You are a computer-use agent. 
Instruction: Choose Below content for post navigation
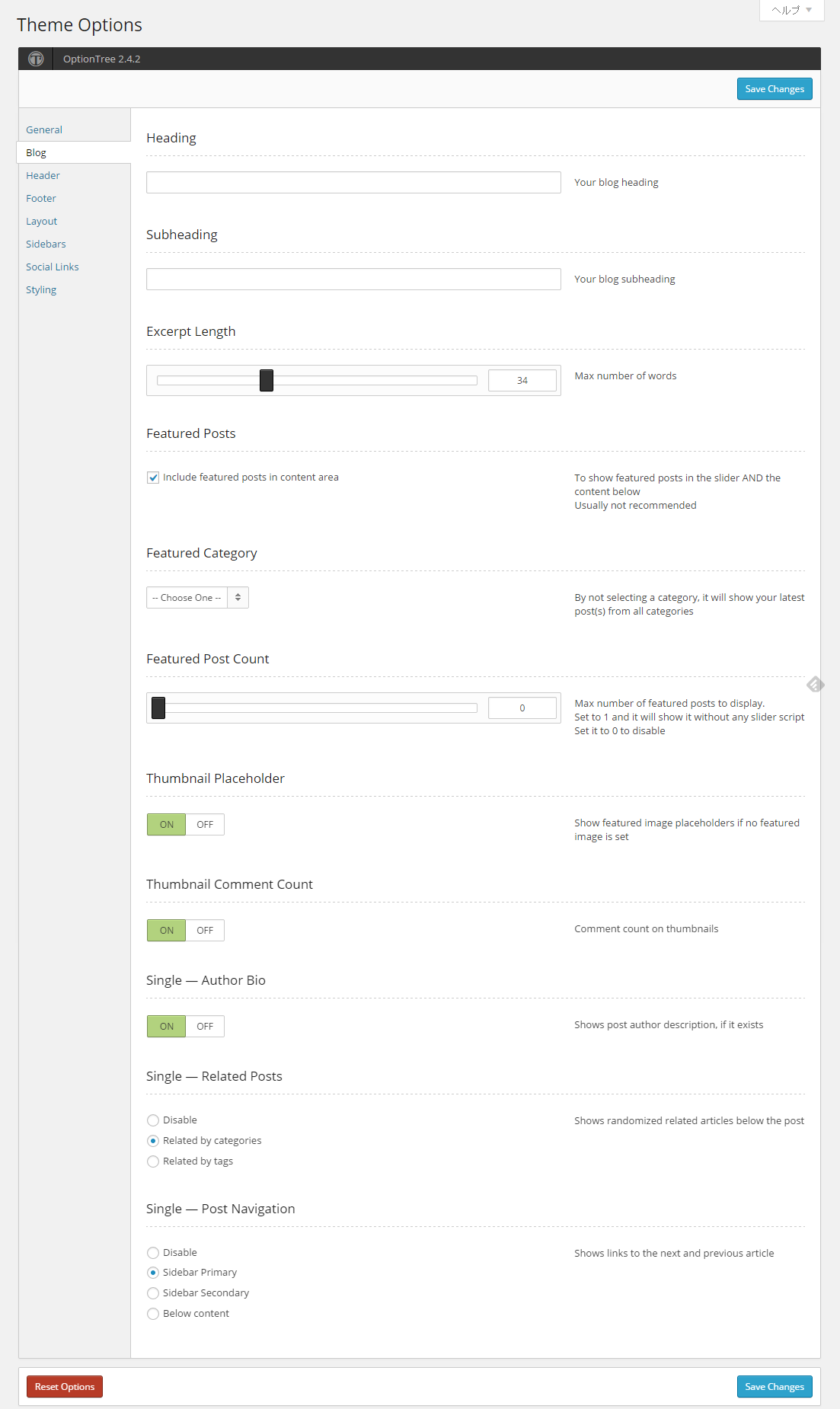click(153, 1314)
